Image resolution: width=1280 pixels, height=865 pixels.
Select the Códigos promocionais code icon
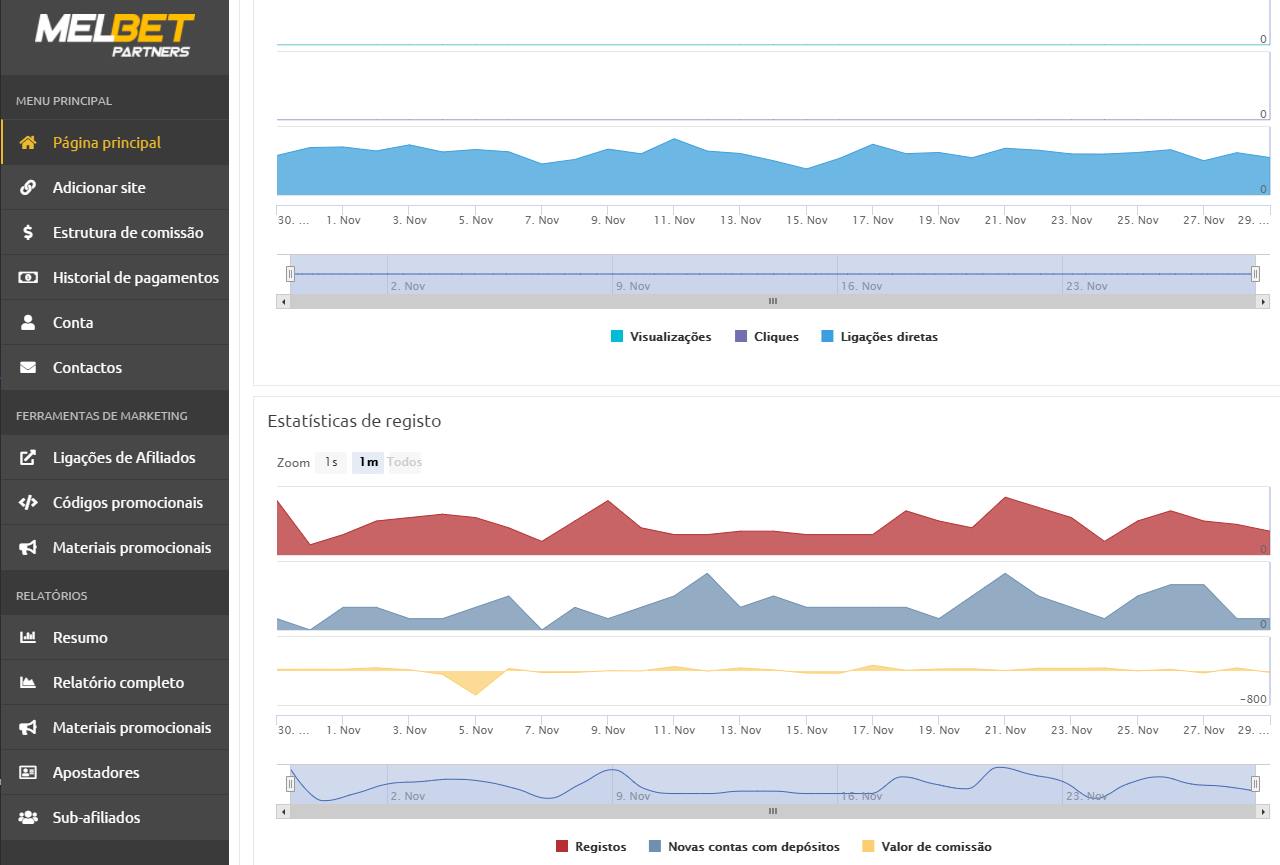point(27,502)
